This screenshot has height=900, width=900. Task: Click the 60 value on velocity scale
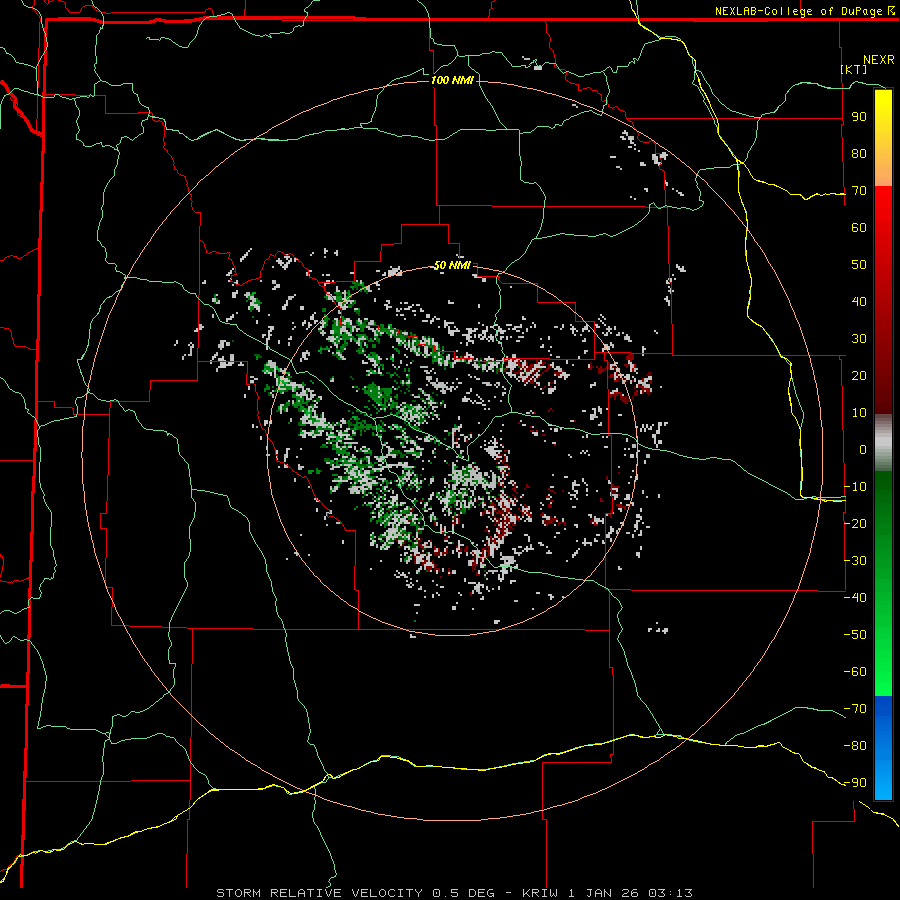pos(859,228)
